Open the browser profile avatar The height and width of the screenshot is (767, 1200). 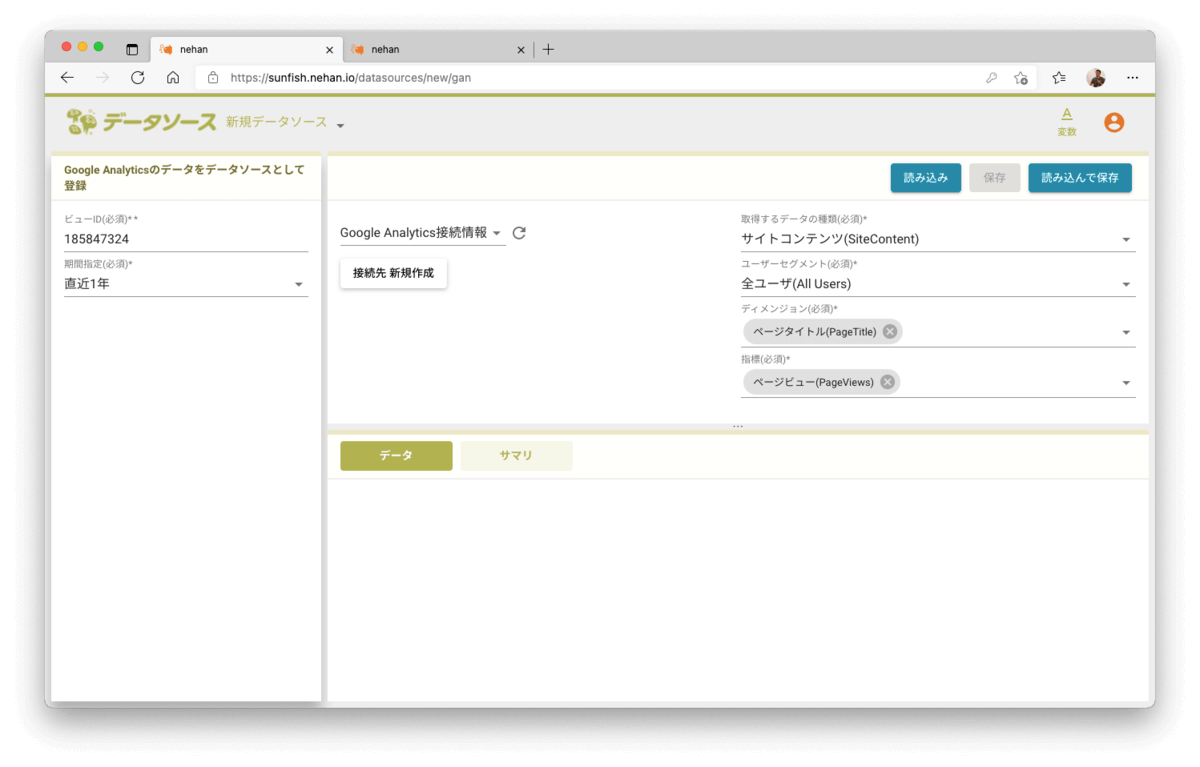coord(1096,77)
